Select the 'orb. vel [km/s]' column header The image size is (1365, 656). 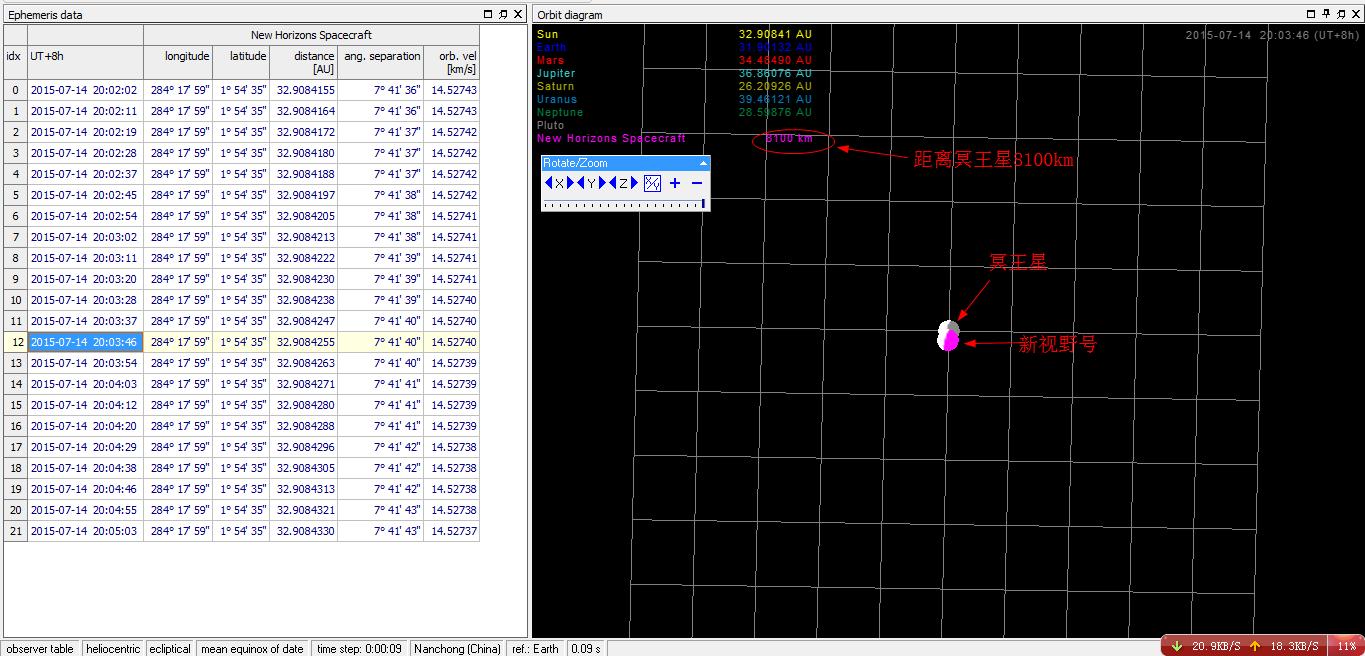[x=452, y=62]
